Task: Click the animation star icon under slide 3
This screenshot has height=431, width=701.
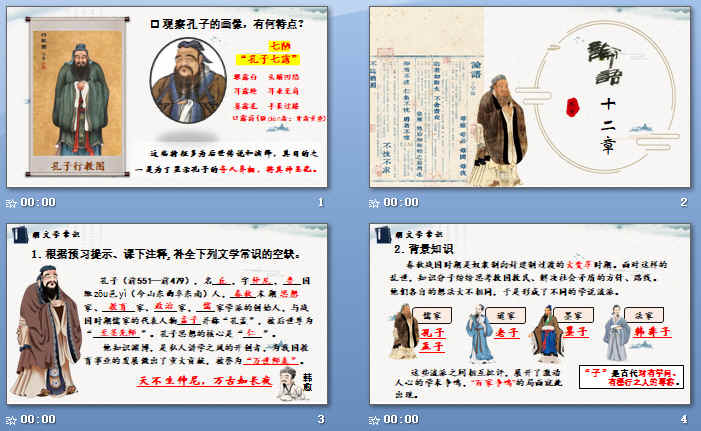Action: (11, 420)
